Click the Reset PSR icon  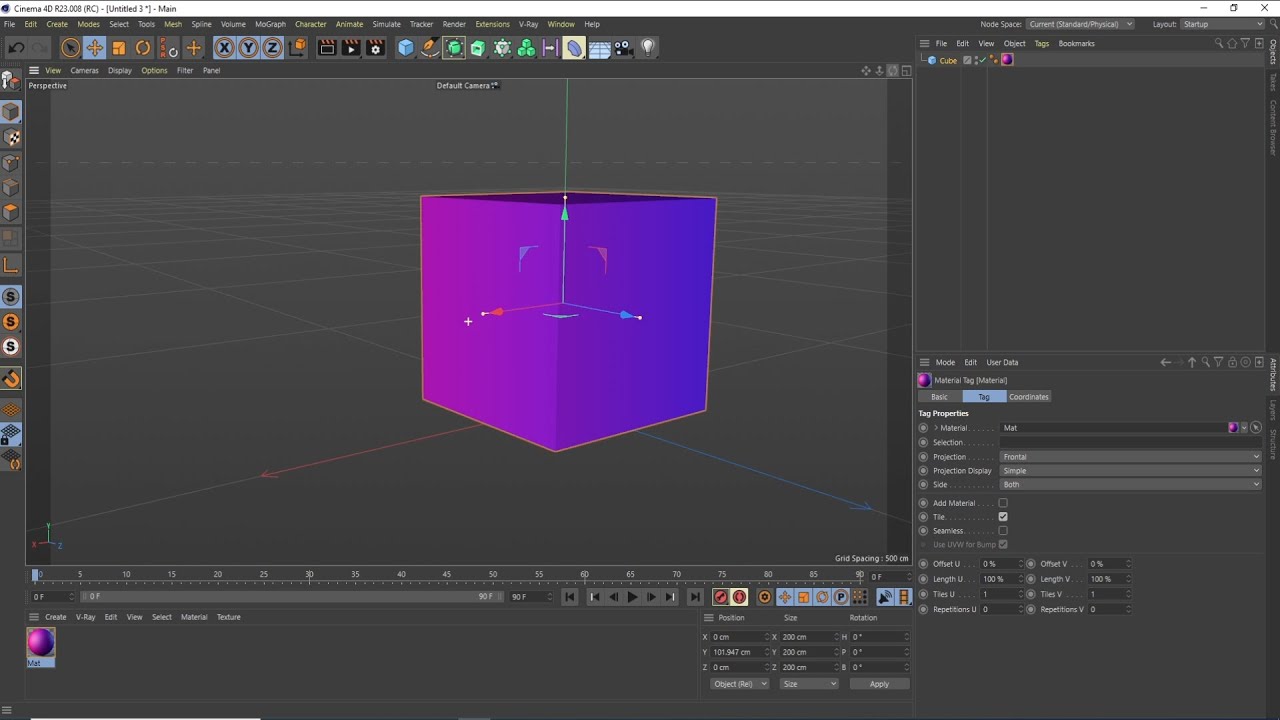(x=168, y=48)
